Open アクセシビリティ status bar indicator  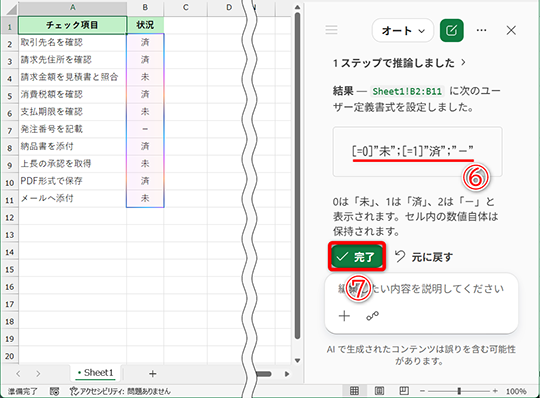click(120, 391)
